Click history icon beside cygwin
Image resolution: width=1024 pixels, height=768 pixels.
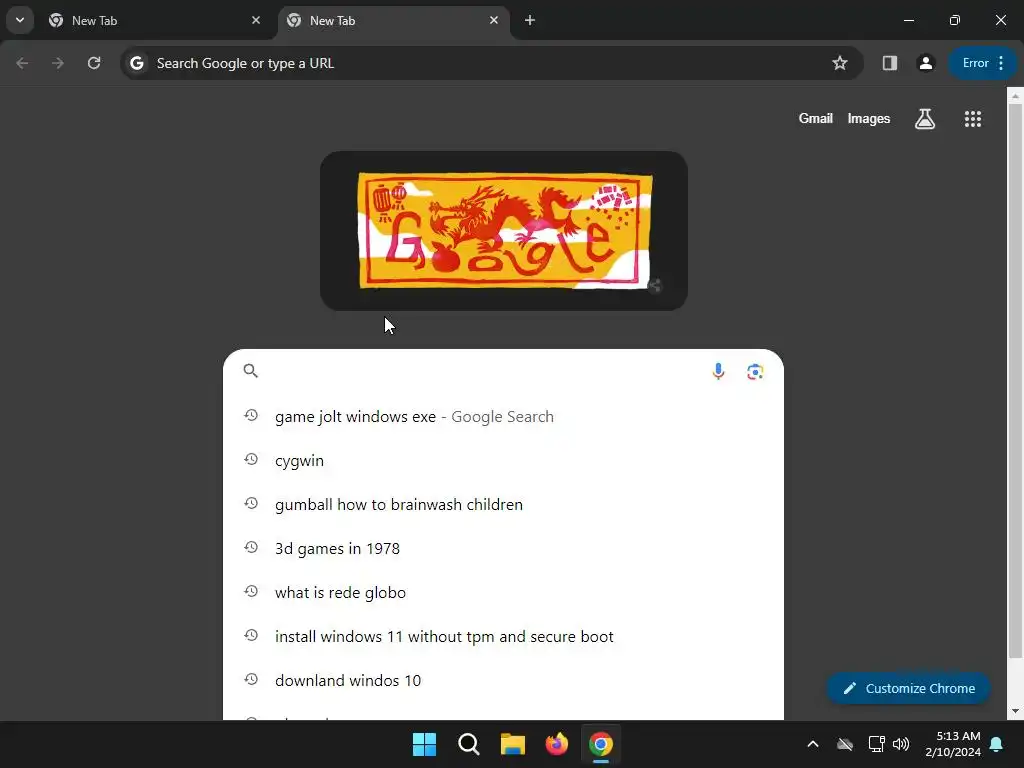[251, 460]
